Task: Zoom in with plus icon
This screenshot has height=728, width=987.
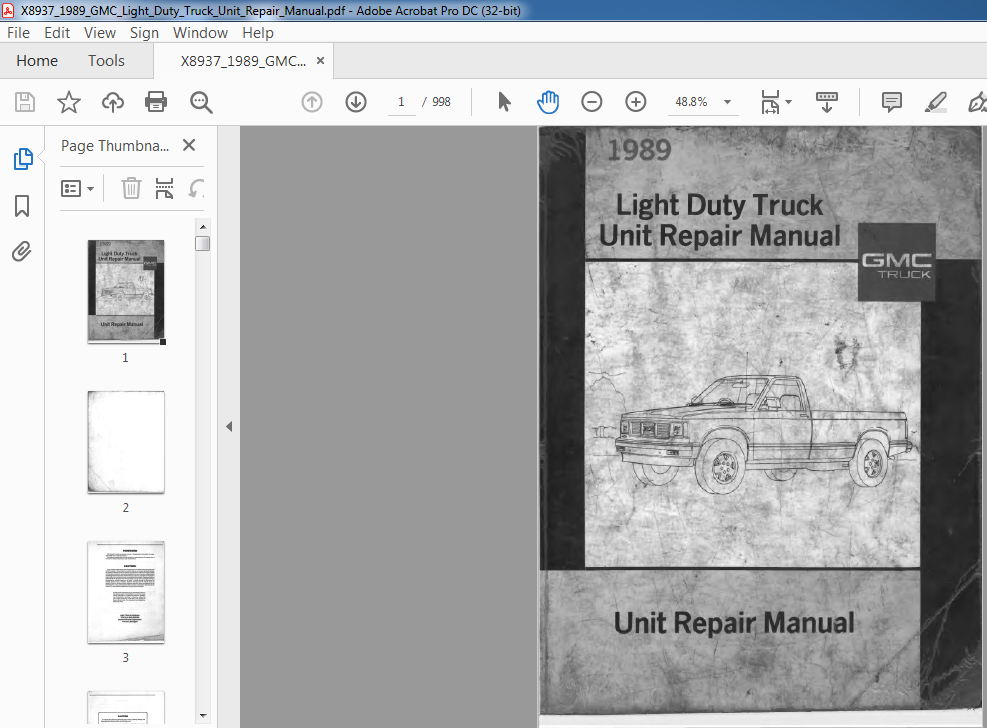Action: click(x=635, y=101)
